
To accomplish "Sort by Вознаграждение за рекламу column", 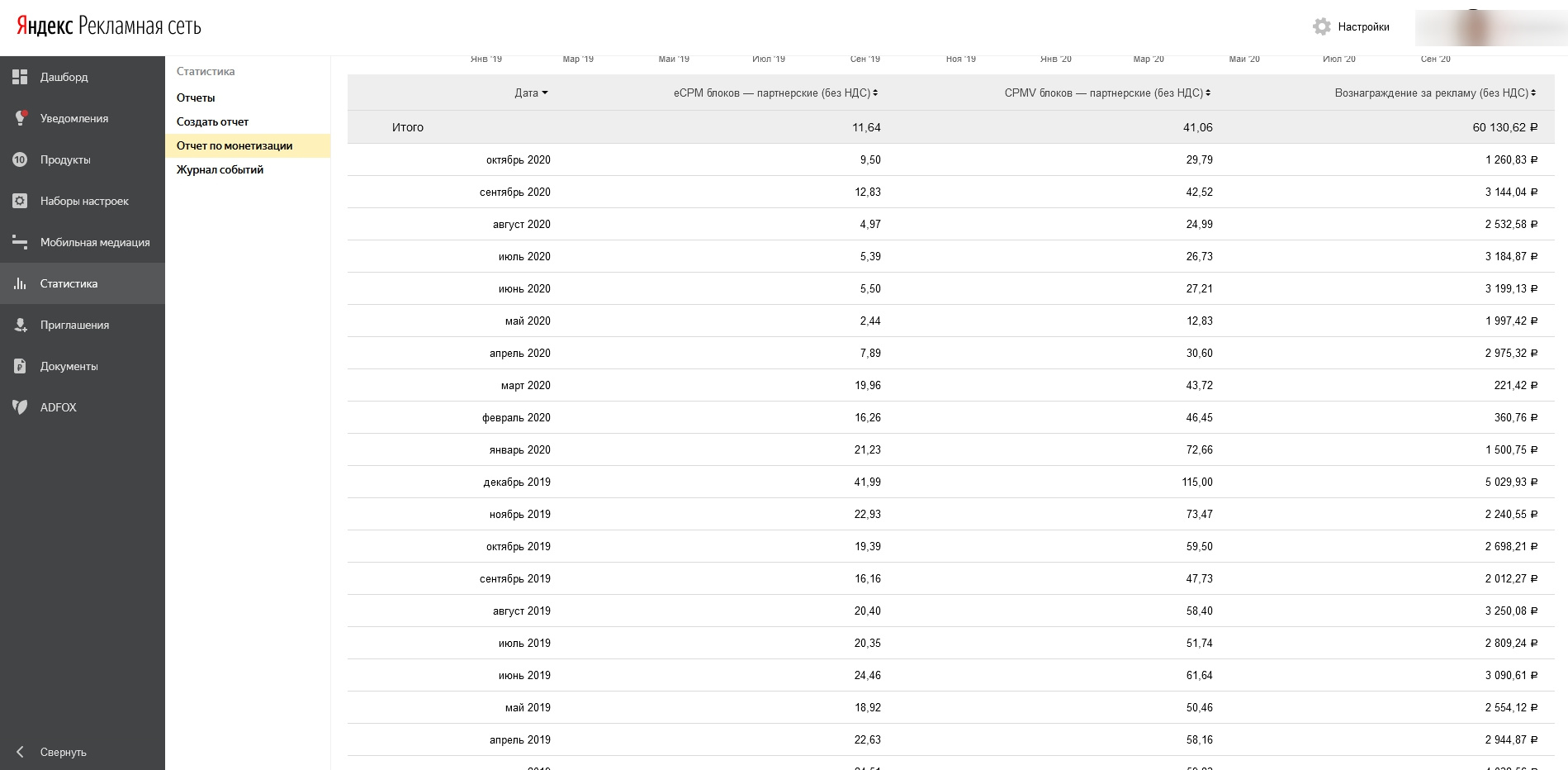I will point(1533,93).
